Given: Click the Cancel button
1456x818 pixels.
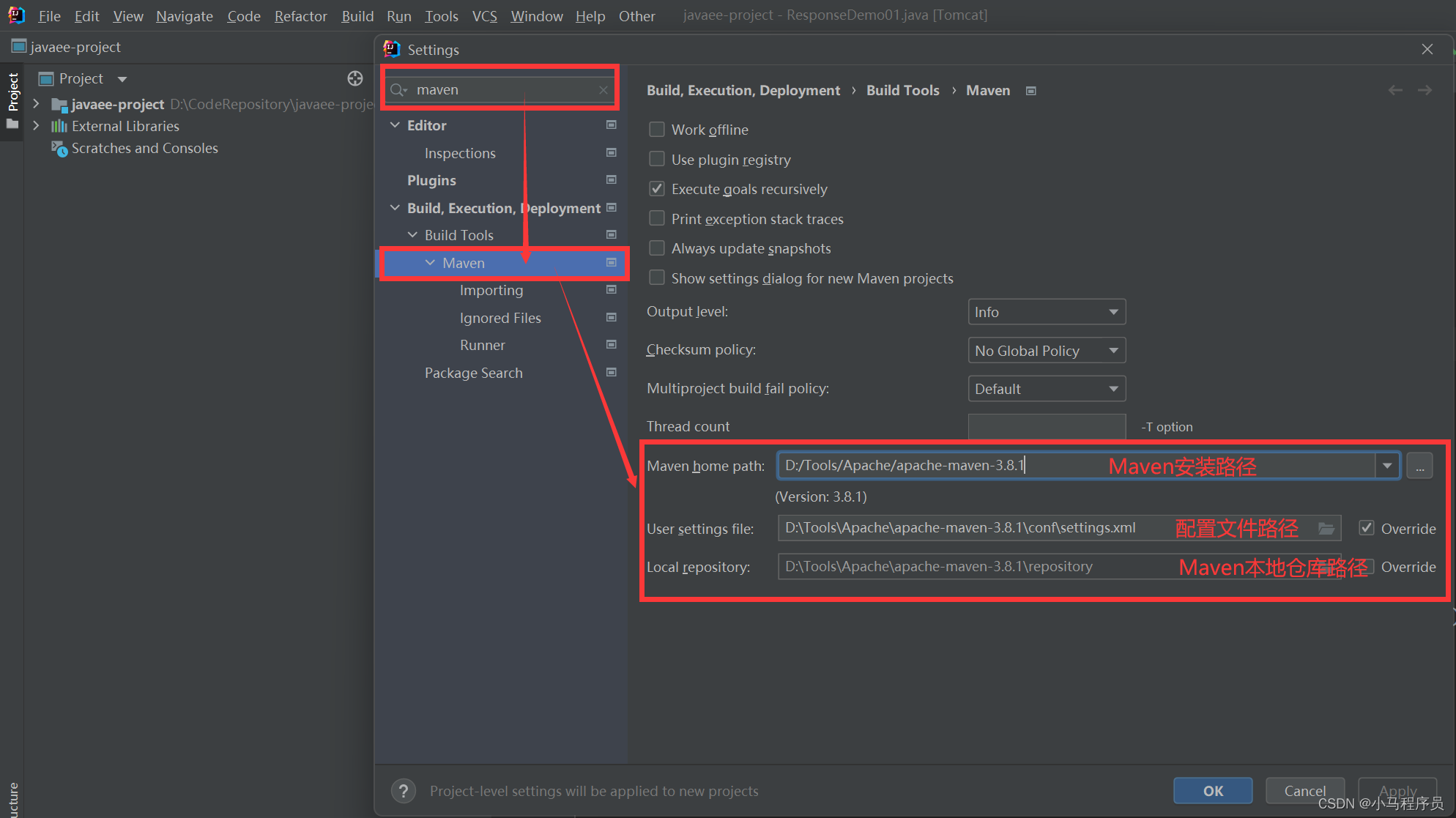Looking at the screenshot, I should (x=1304, y=791).
